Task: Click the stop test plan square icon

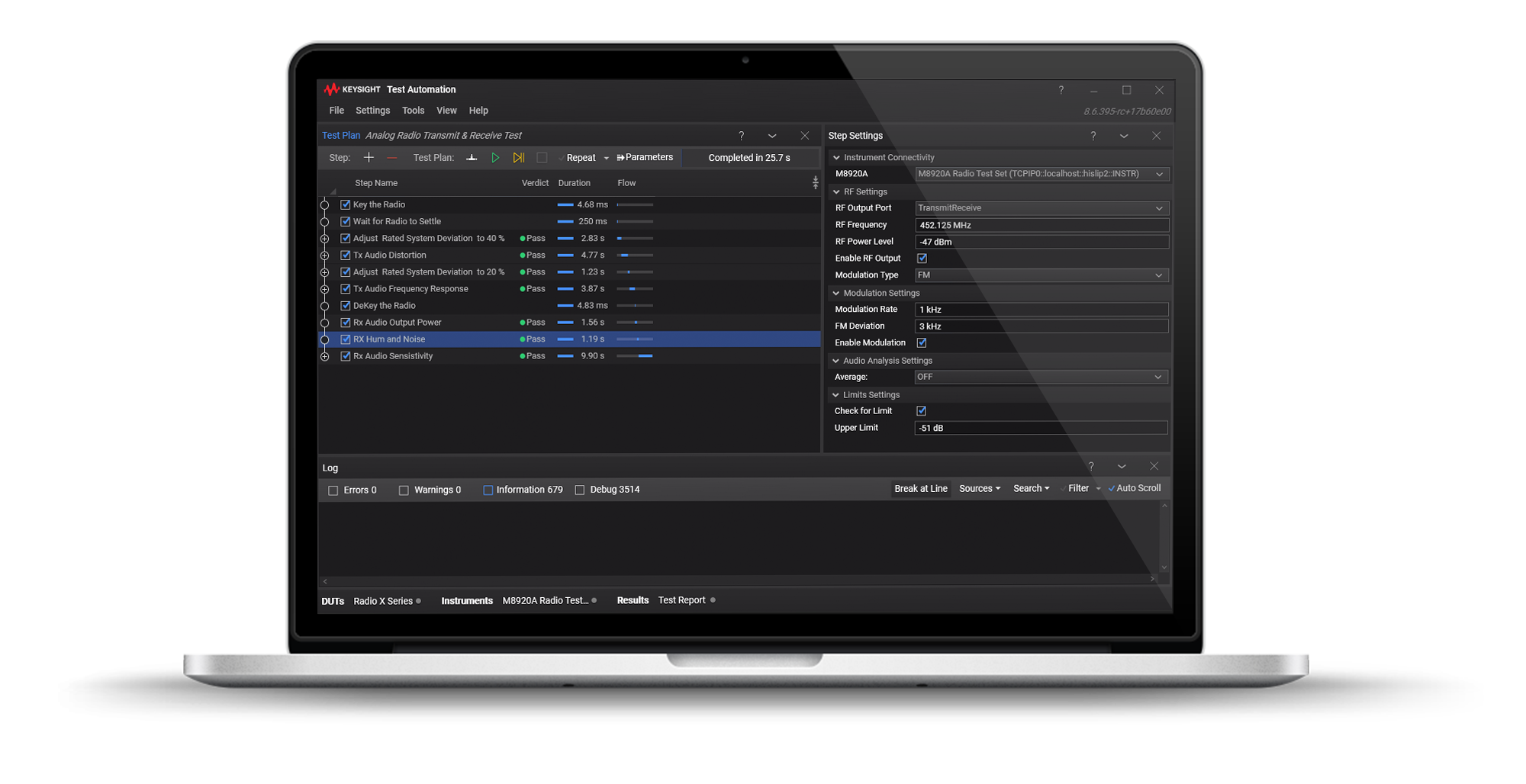Action: coord(542,158)
